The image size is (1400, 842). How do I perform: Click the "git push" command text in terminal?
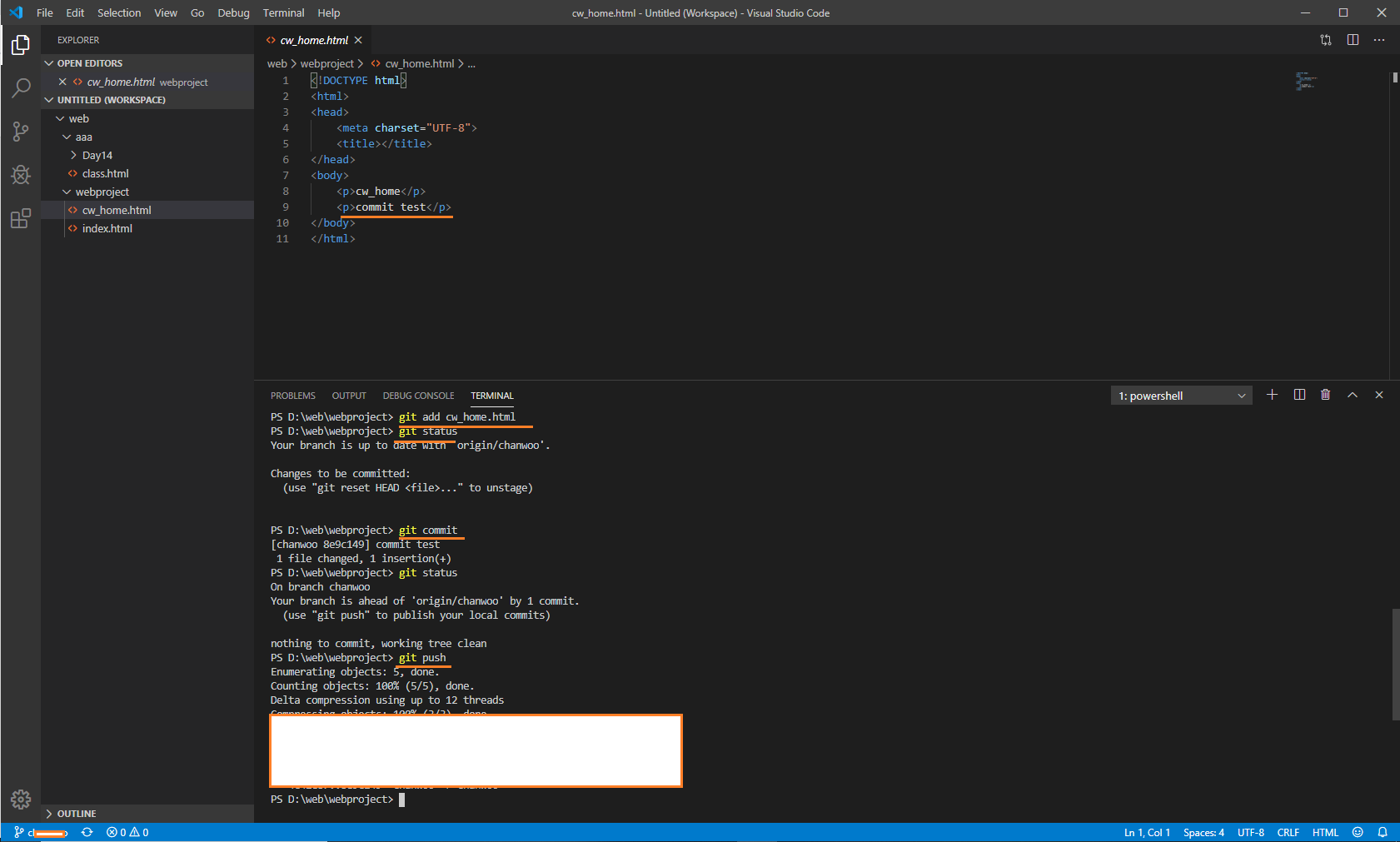coord(422,657)
